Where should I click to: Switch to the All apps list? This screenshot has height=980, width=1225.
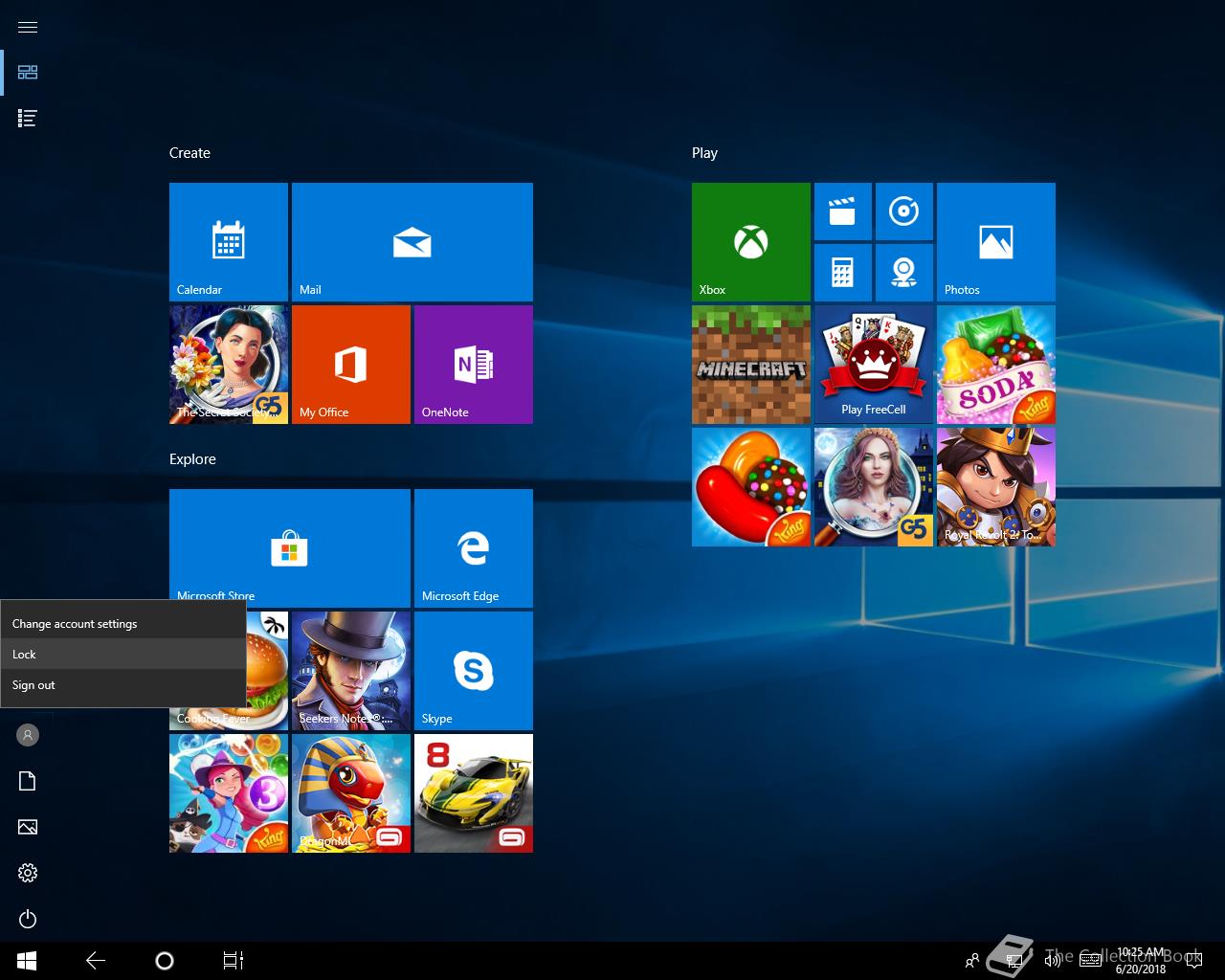[x=28, y=119]
